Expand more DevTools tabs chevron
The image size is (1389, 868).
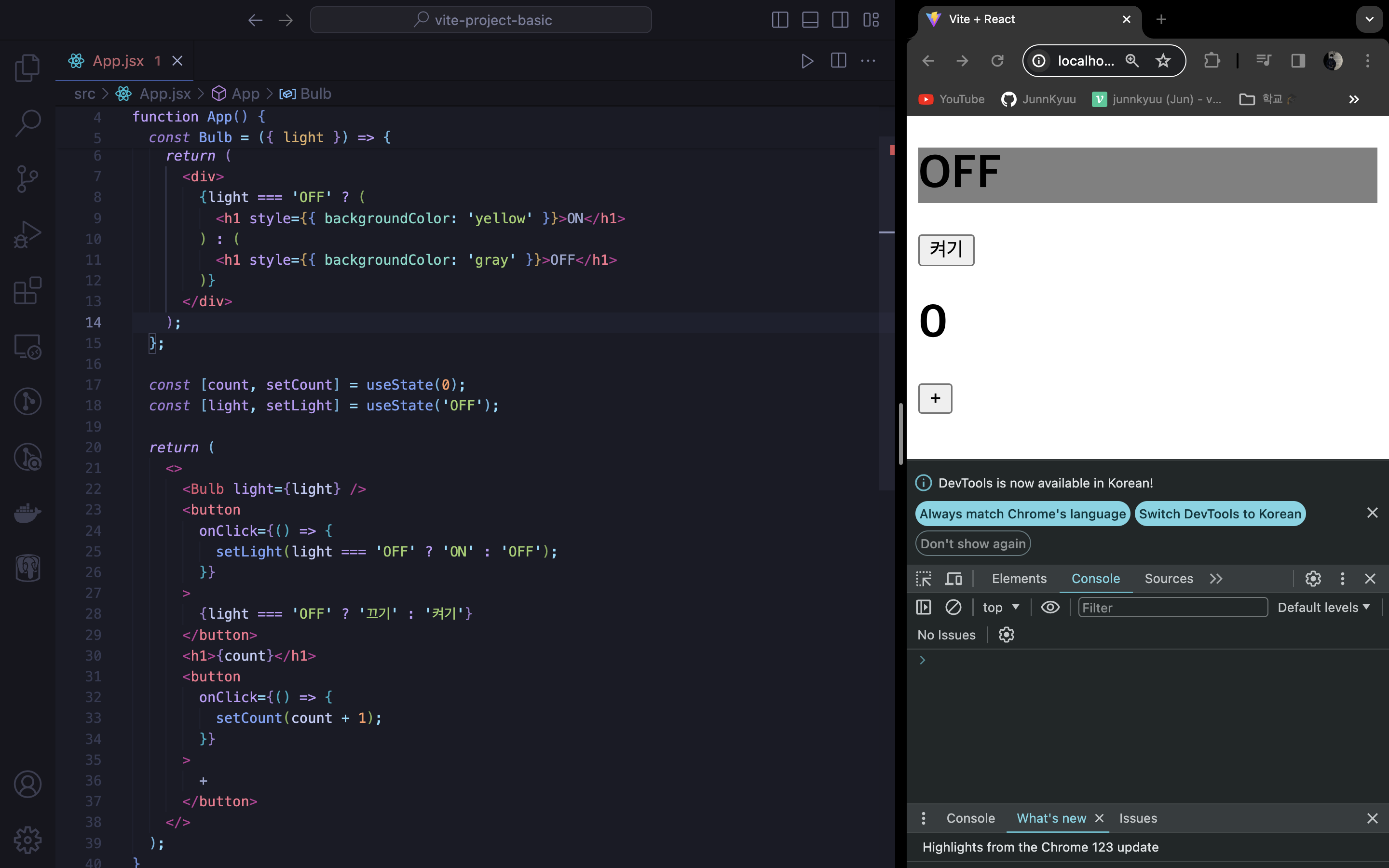click(x=1216, y=579)
